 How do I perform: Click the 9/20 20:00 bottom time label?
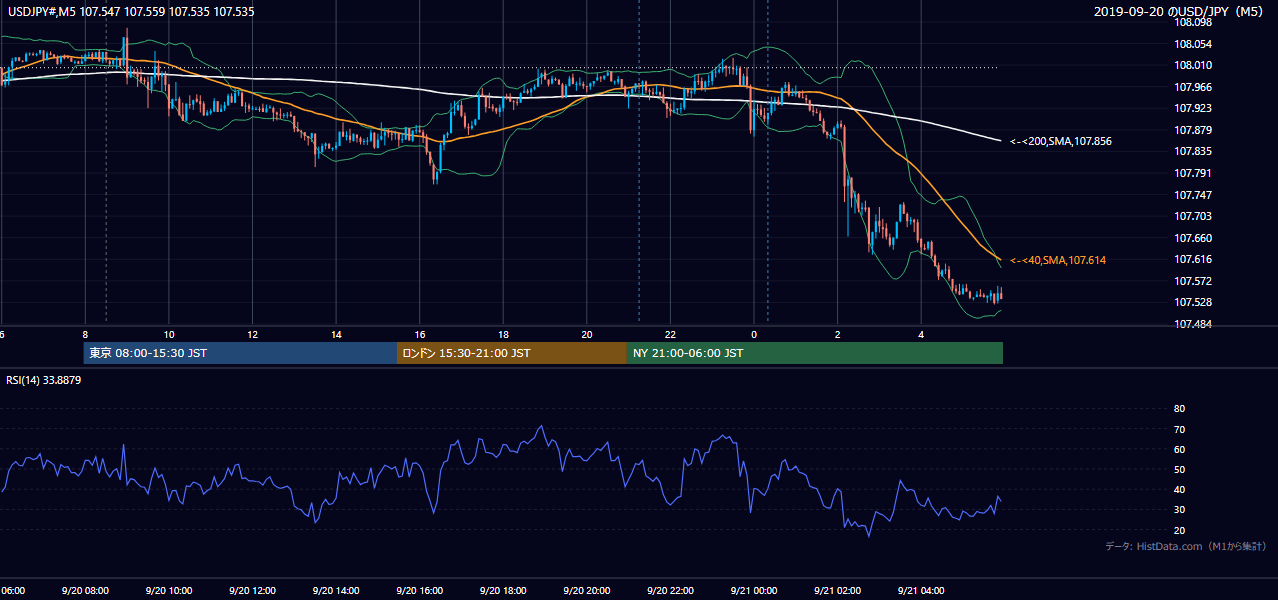click(x=586, y=591)
